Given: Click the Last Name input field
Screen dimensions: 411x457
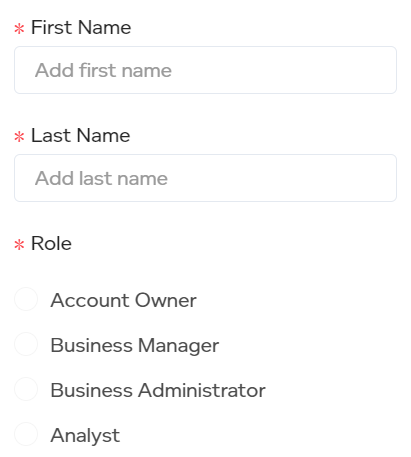Looking at the screenshot, I should point(205,178).
